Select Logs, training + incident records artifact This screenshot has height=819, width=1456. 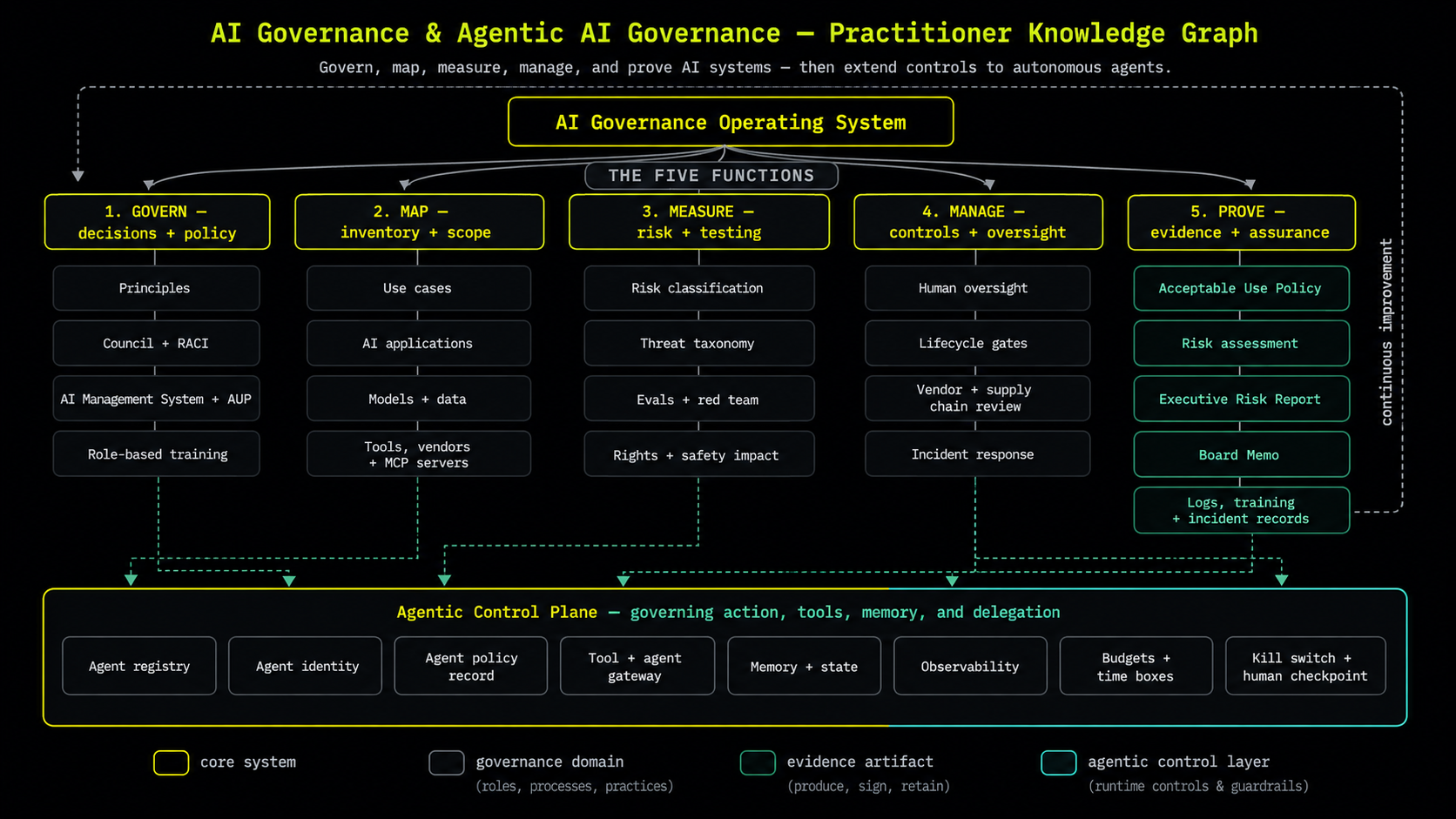tap(1241, 510)
